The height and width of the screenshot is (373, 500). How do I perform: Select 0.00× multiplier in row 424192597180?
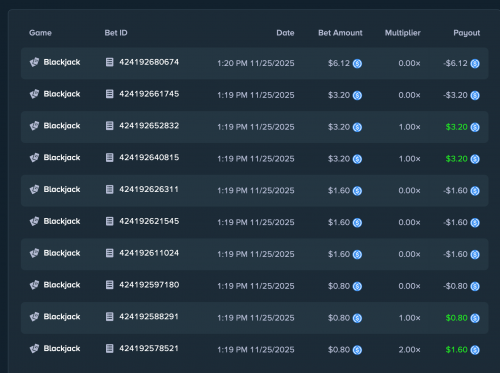click(409, 286)
